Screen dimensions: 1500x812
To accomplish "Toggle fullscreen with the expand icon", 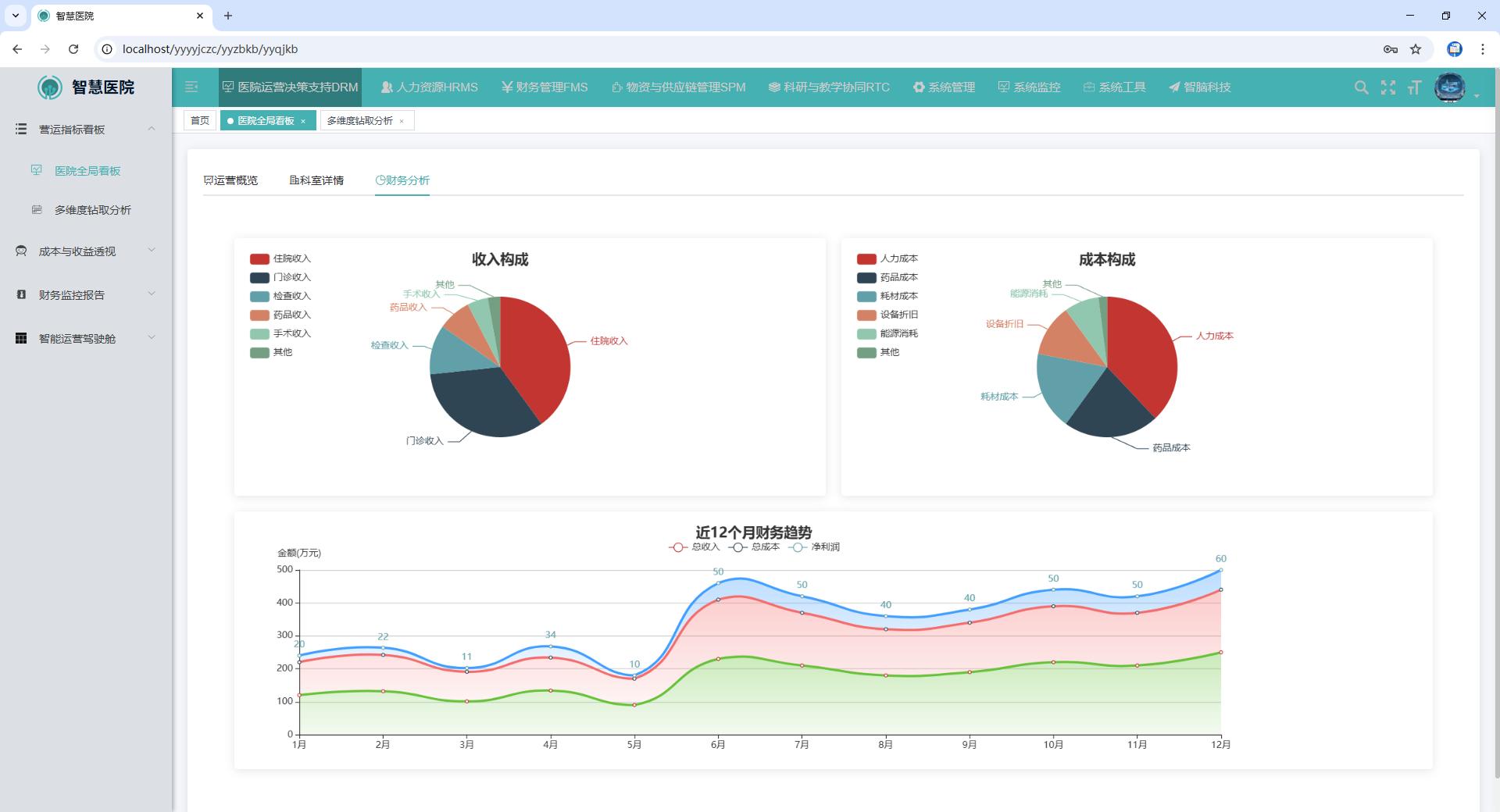I will pos(1387,87).
